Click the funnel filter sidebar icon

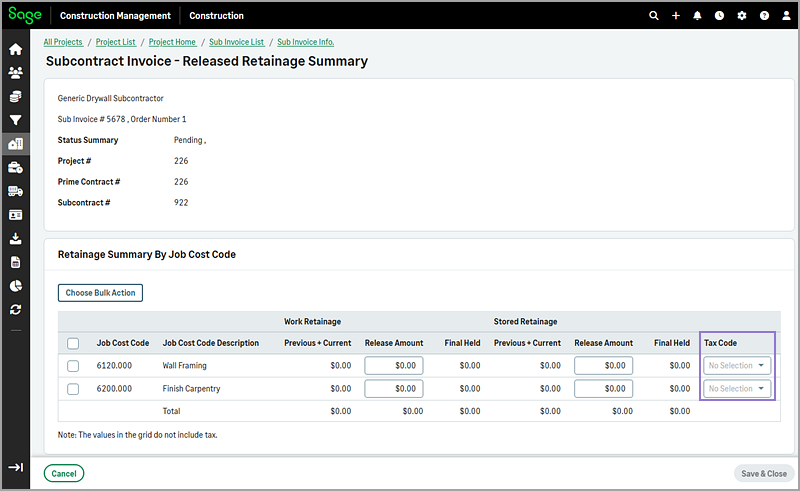[15, 120]
